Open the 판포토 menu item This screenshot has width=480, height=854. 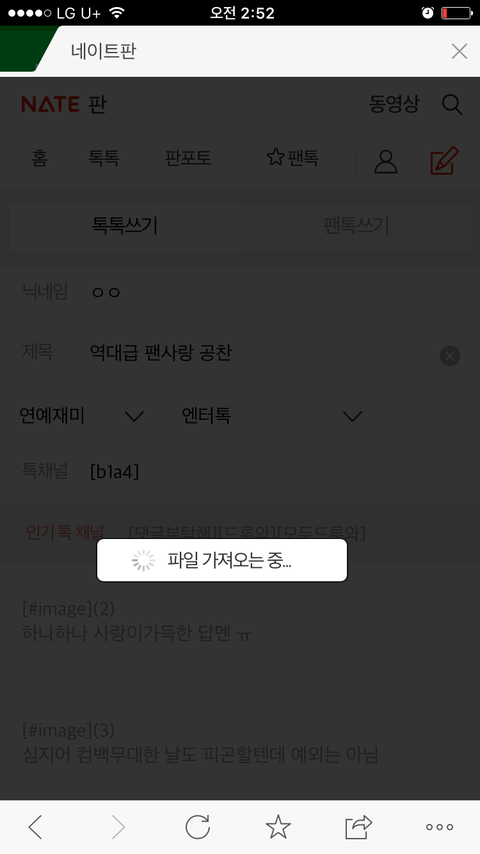point(188,158)
